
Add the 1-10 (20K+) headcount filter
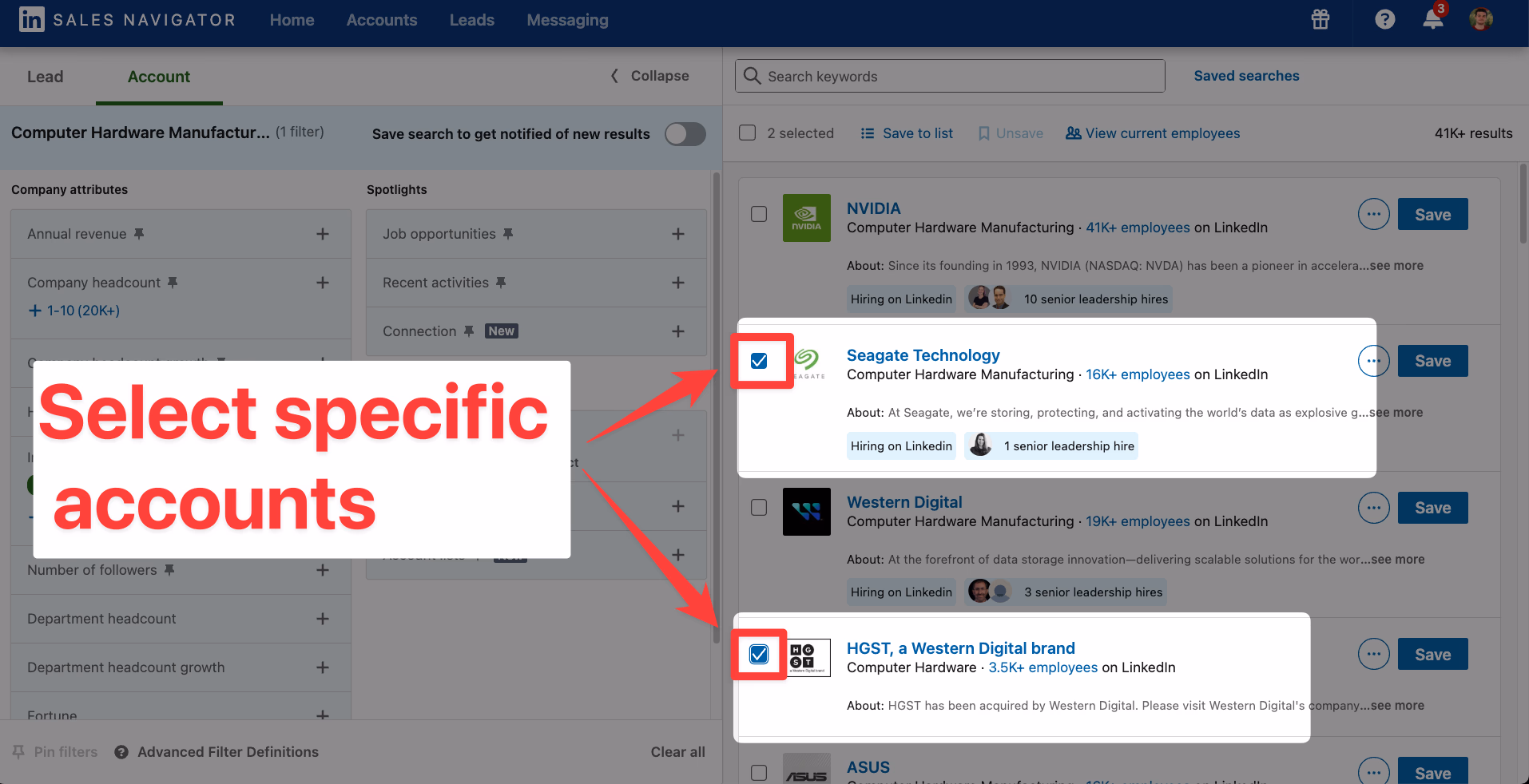73,311
